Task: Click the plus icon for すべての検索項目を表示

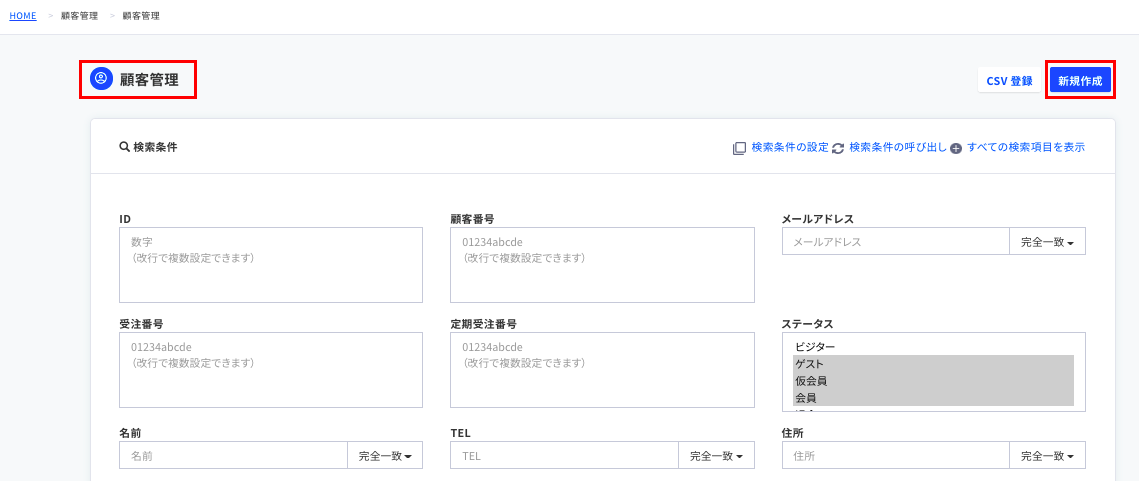Action: [x=956, y=148]
